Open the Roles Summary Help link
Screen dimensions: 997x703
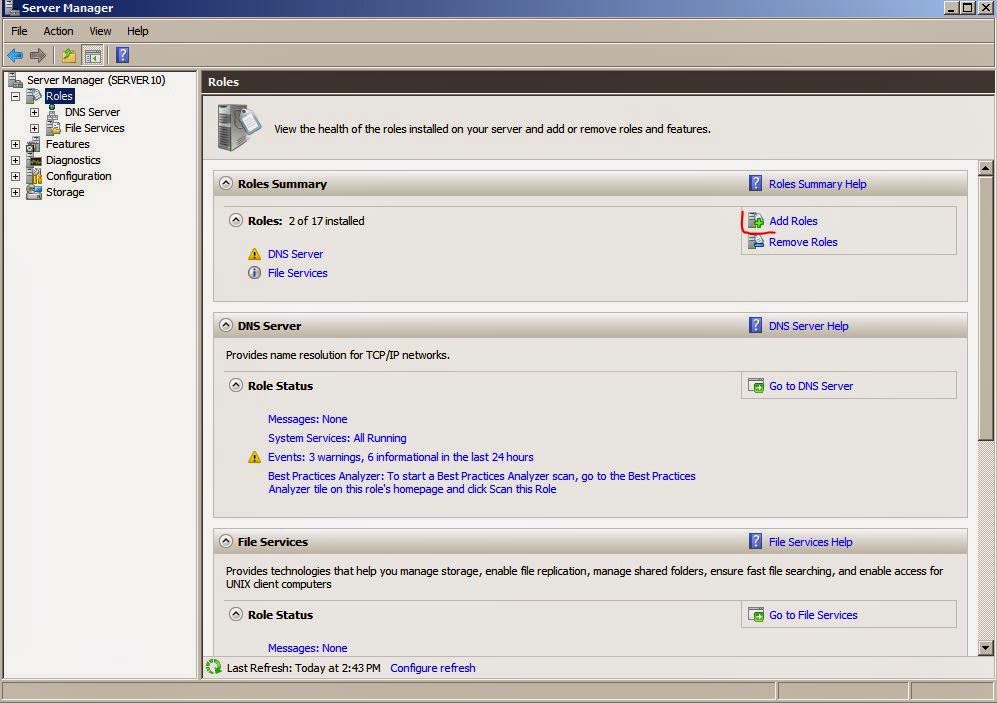817,184
